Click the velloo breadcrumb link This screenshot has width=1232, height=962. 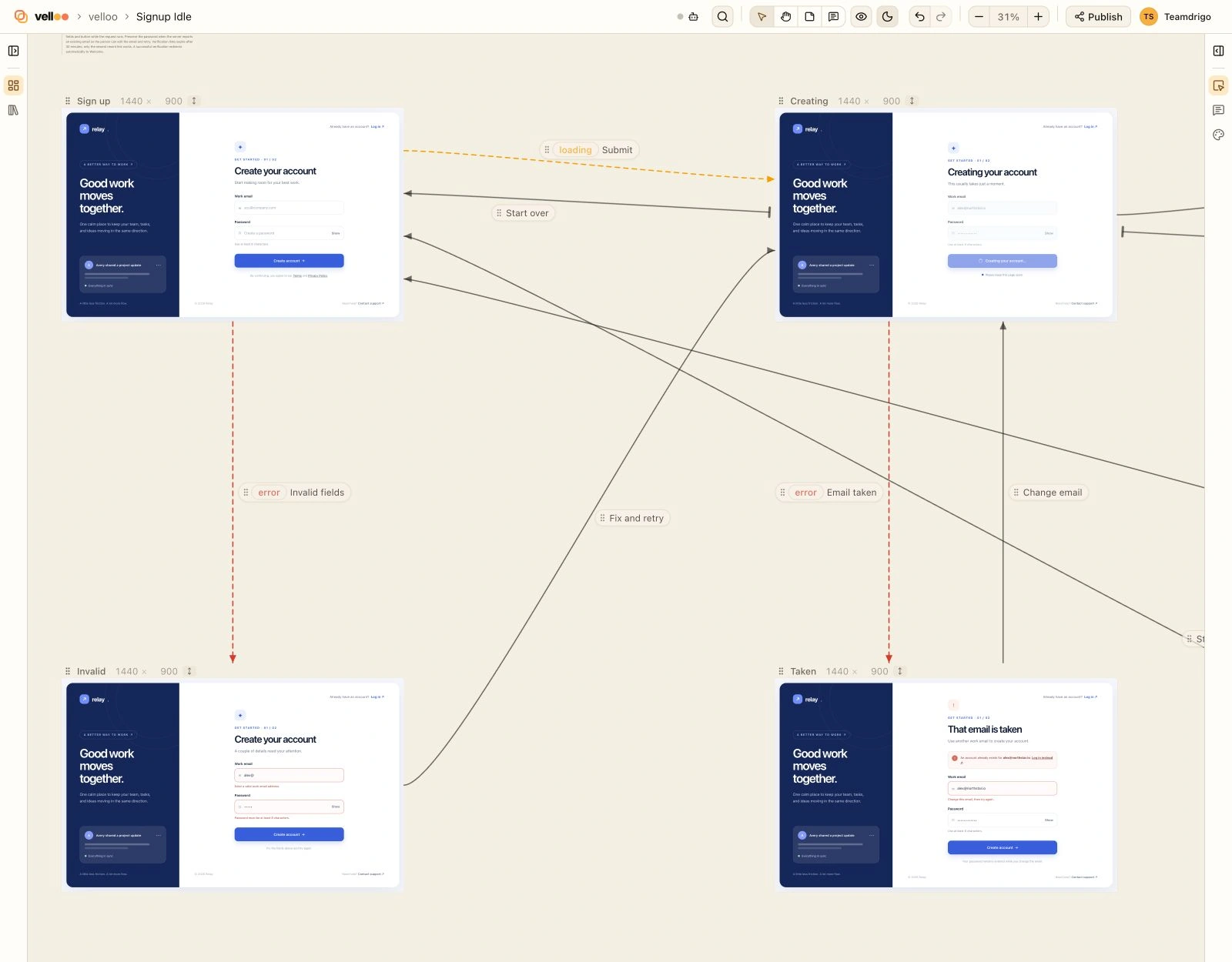(x=103, y=17)
